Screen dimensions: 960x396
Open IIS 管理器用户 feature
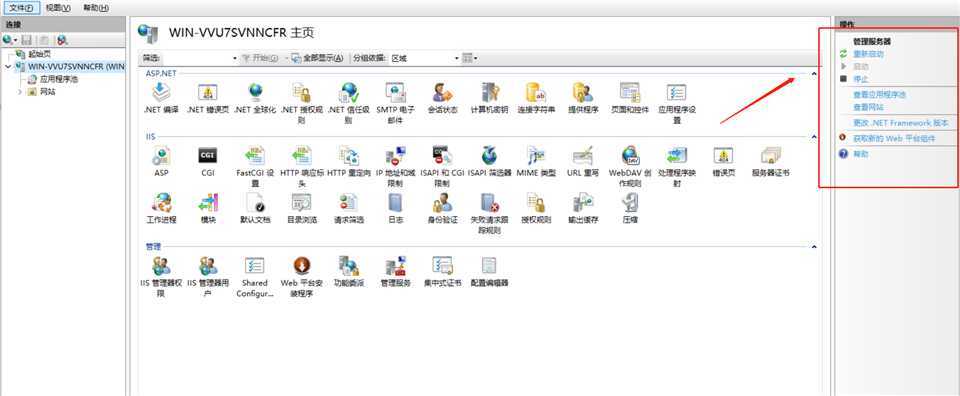click(x=208, y=276)
